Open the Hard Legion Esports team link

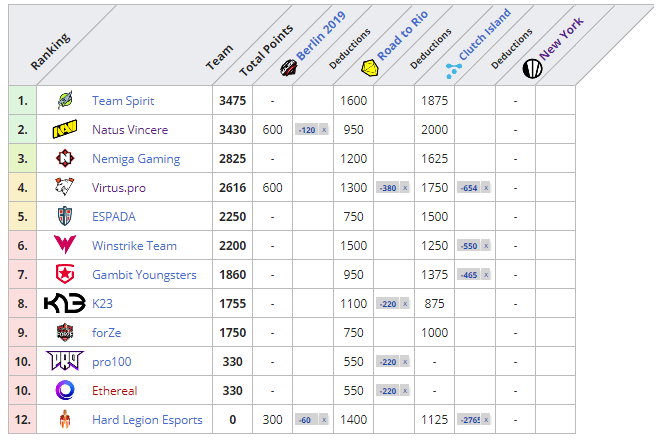click(x=147, y=420)
